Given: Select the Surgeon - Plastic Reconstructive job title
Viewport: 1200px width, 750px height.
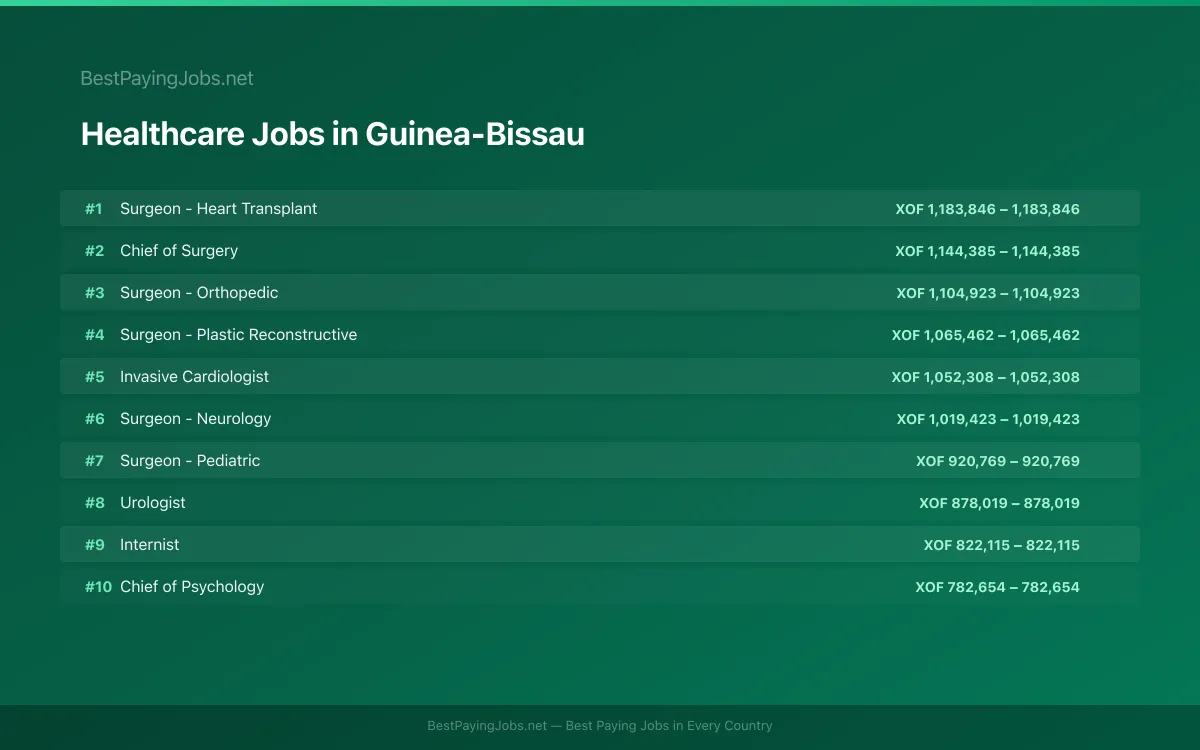Looking at the screenshot, I should point(238,335).
